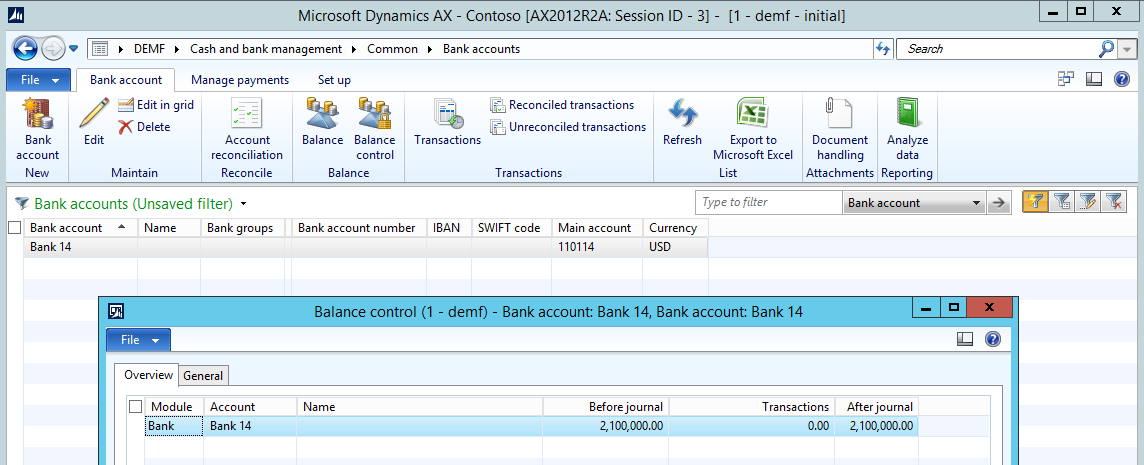Click the Type to filter input field

coord(767,203)
